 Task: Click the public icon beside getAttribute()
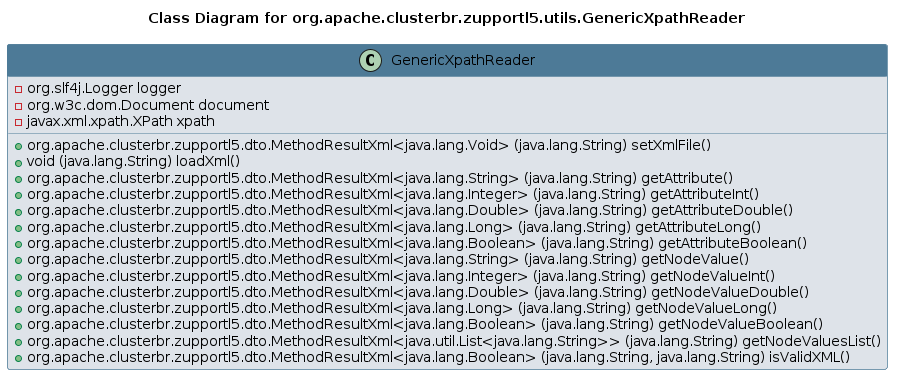pos(18,180)
